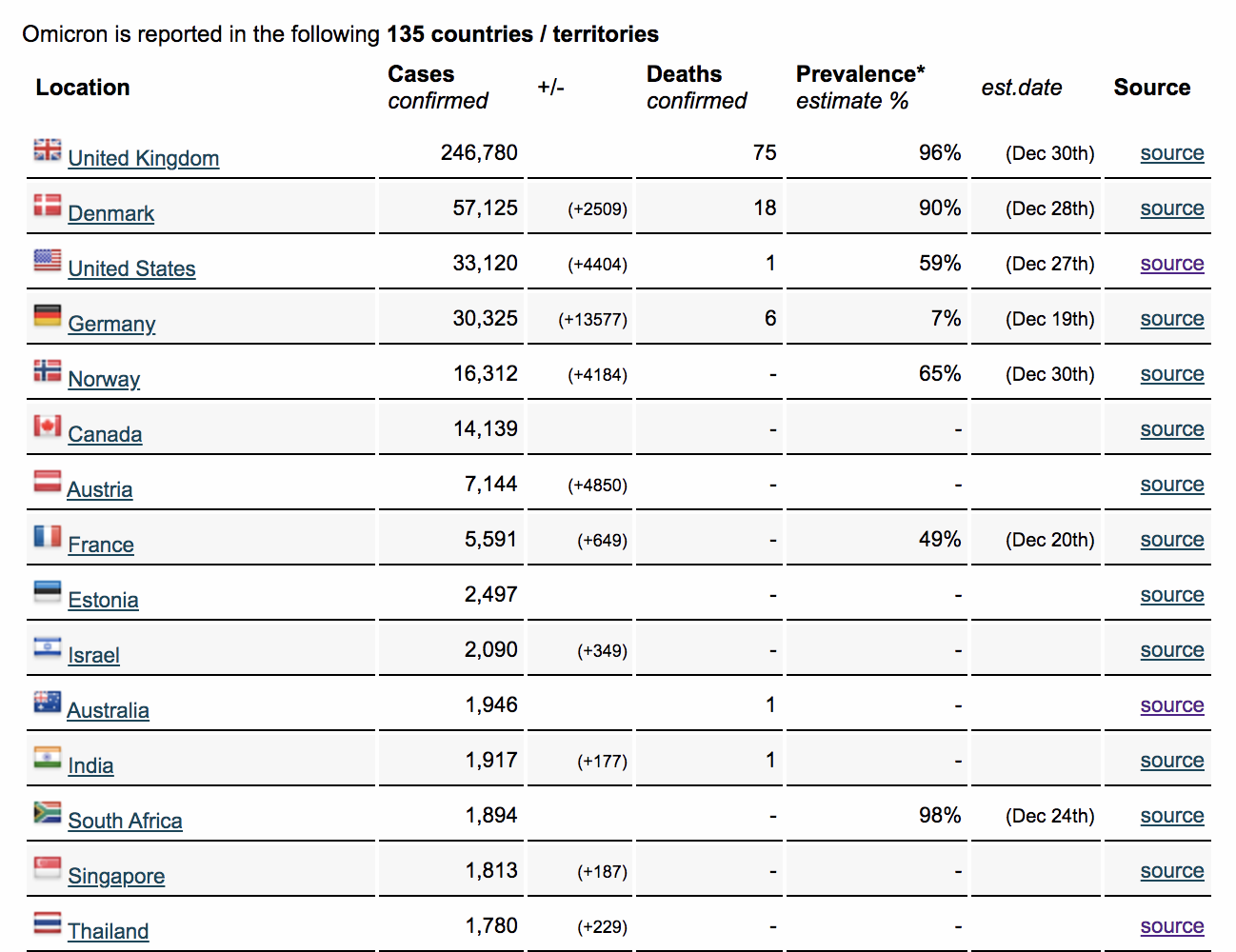Click the France flag icon

pos(48,537)
